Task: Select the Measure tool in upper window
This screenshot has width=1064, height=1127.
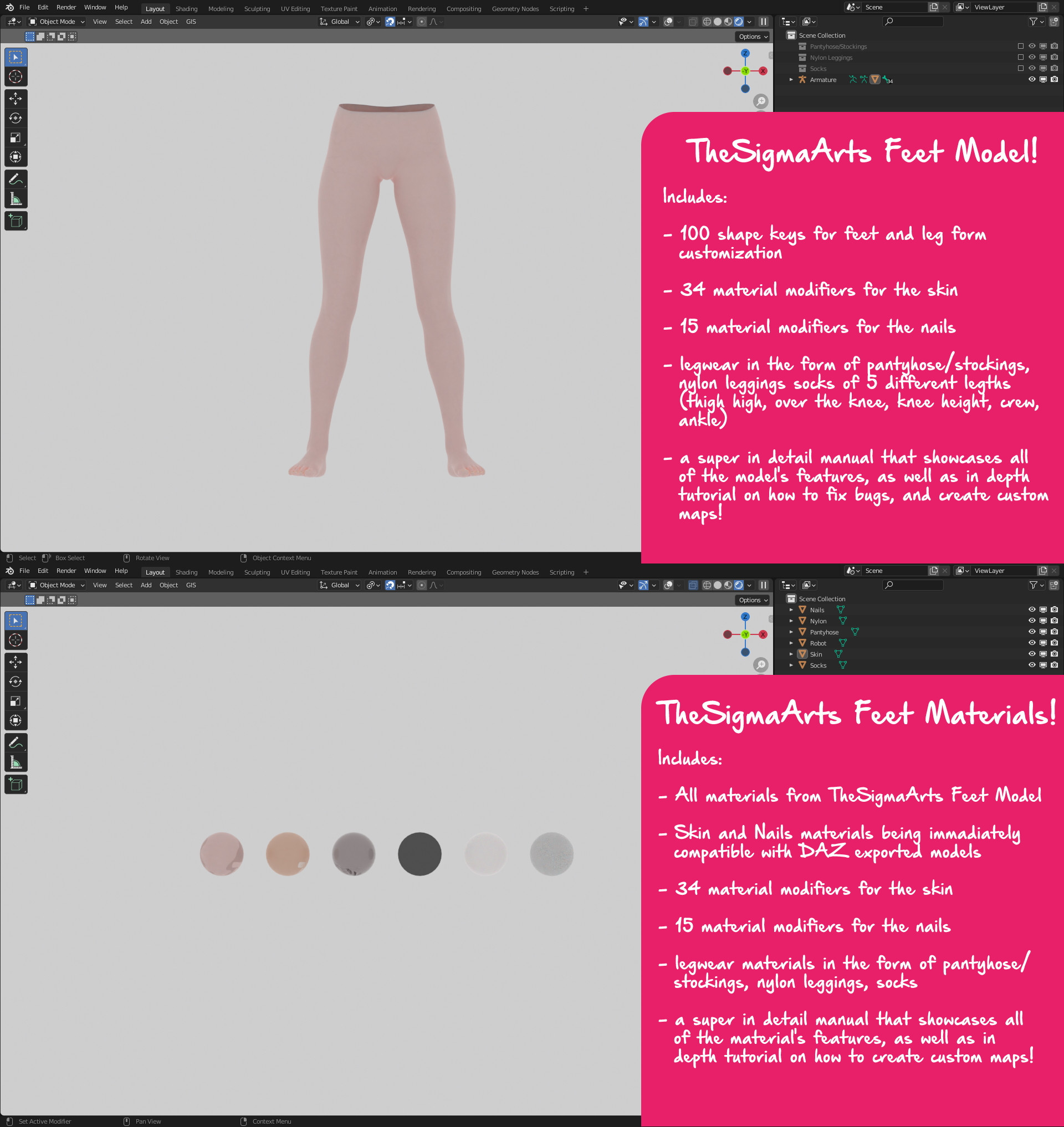Action: (x=16, y=198)
